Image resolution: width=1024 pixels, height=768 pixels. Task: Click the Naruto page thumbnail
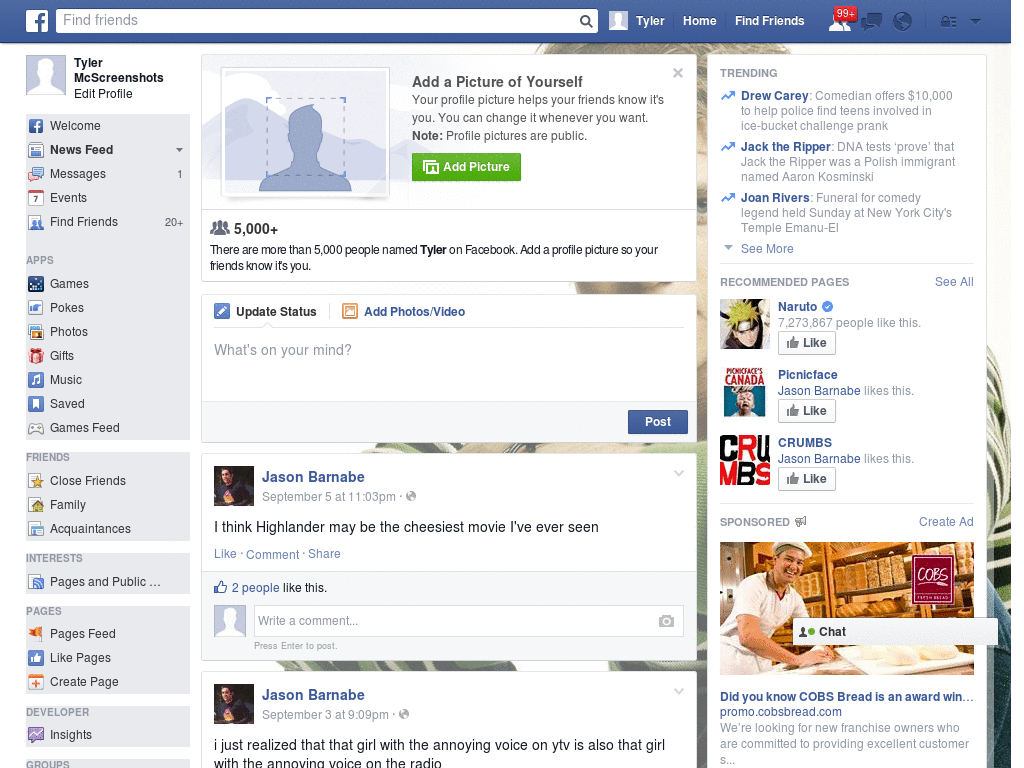pyautogui.click(x=745, y=324)
